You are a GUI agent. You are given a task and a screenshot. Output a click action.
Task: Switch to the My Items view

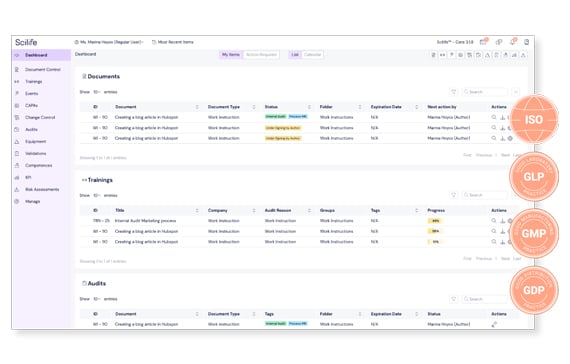[x=230, y=55]
